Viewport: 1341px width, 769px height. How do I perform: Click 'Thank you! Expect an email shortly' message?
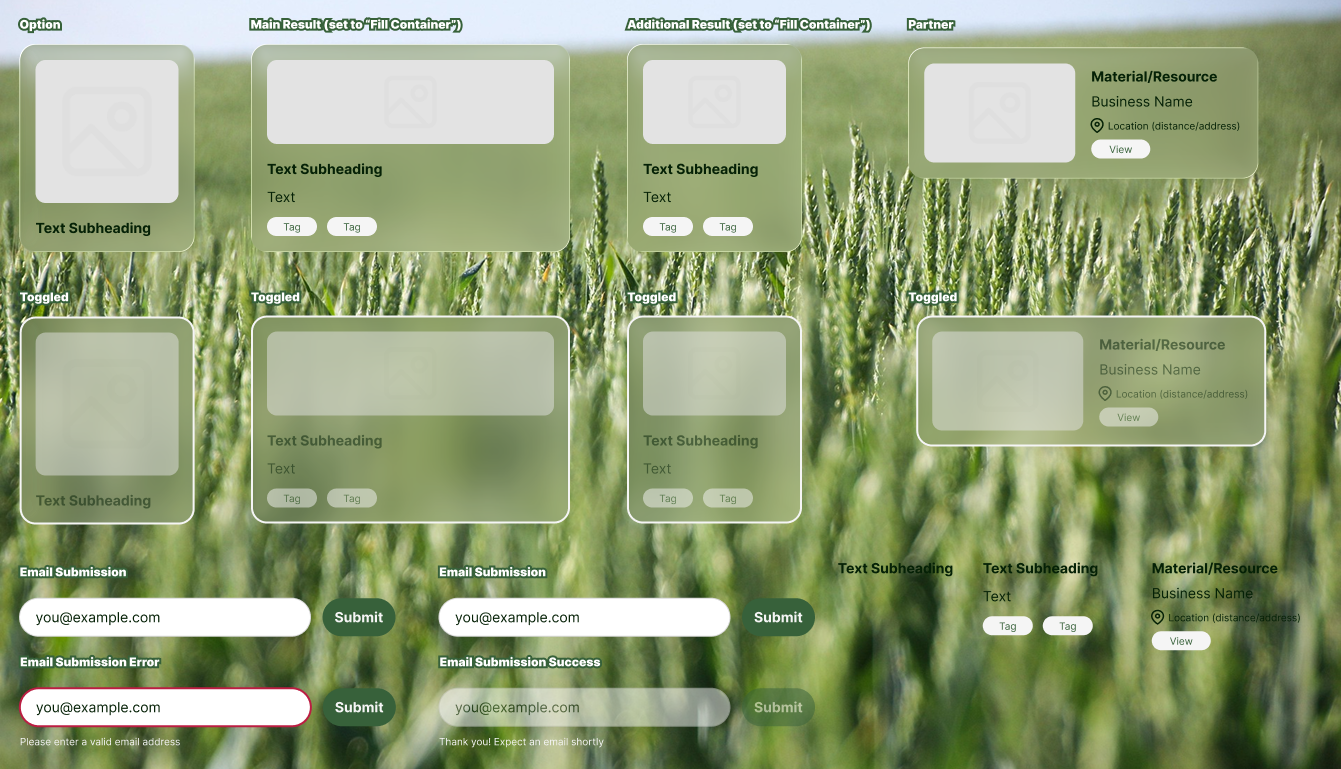(x=521, y=742)
